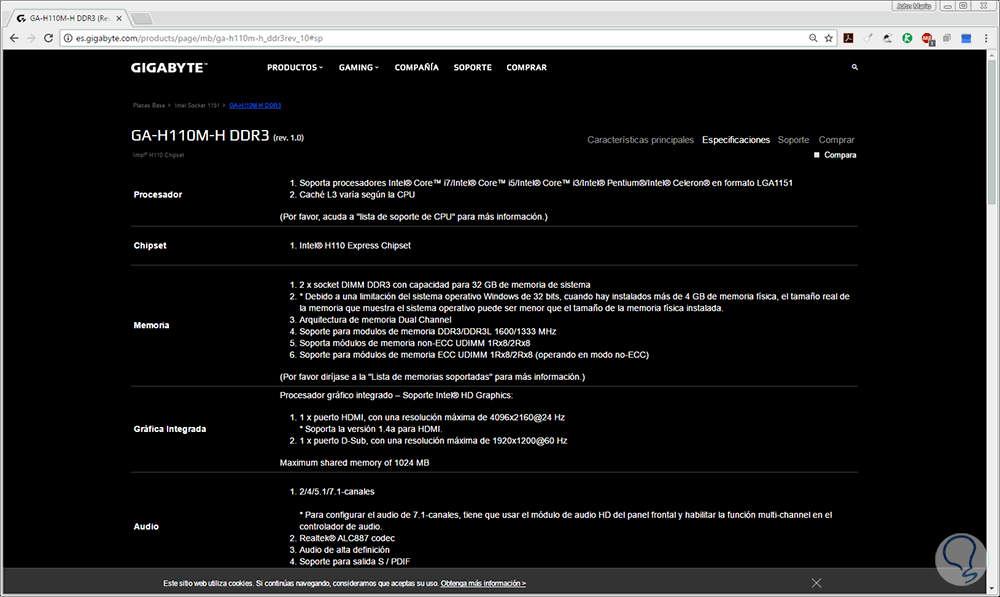Switch to the product Soporte tab

(x=793, y=140)
